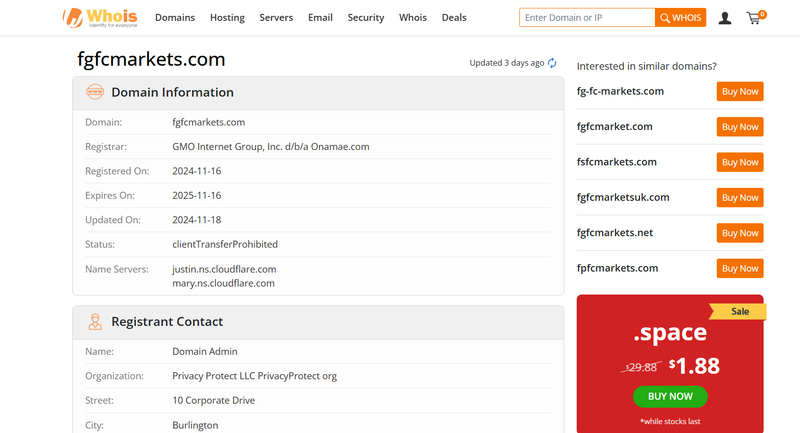Viewport: 800px width, 433px height.
Task: Click the Registrant Contact person icon
Action: (x=95, y=321)
